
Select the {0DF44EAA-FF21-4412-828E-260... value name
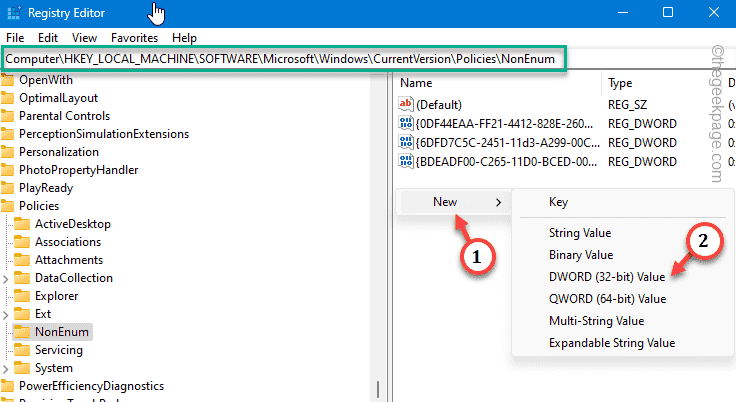pos(504,124)
